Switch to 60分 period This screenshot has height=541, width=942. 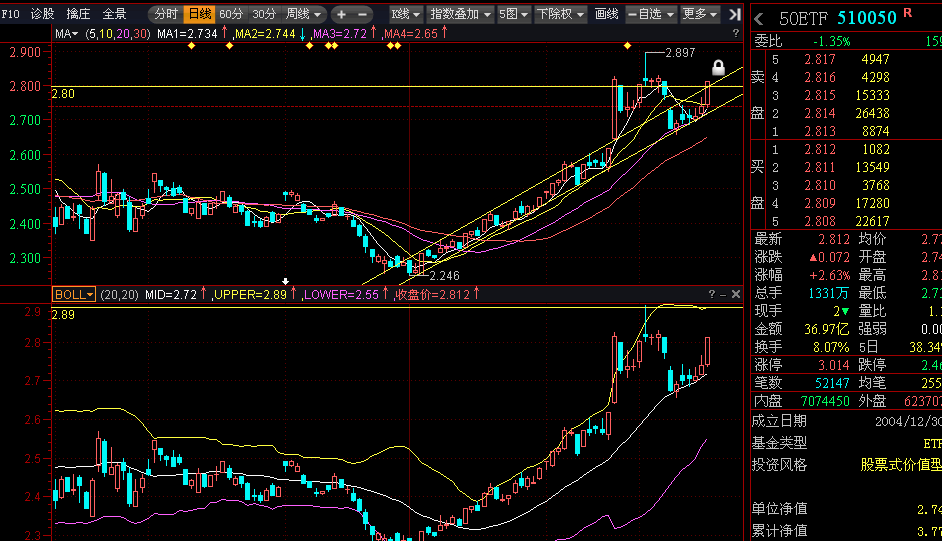click(x=231, y=14)
